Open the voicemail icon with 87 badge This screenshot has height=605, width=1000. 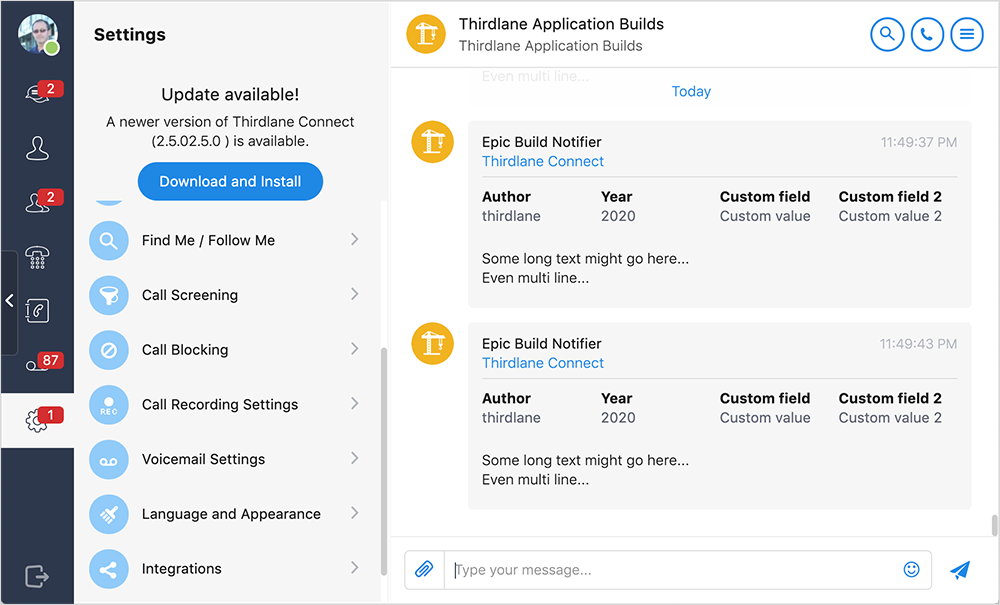click(37, 365)
